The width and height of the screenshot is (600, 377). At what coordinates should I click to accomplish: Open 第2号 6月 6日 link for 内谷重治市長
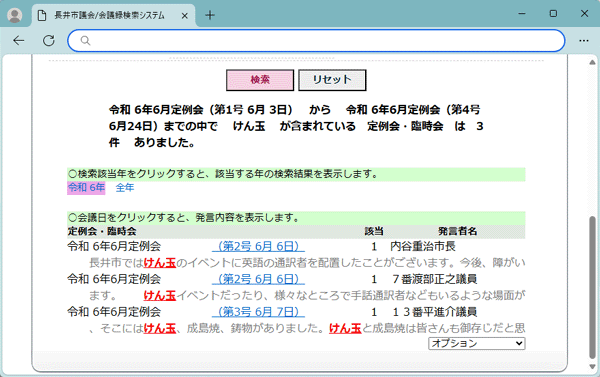[x=258, y=246]
